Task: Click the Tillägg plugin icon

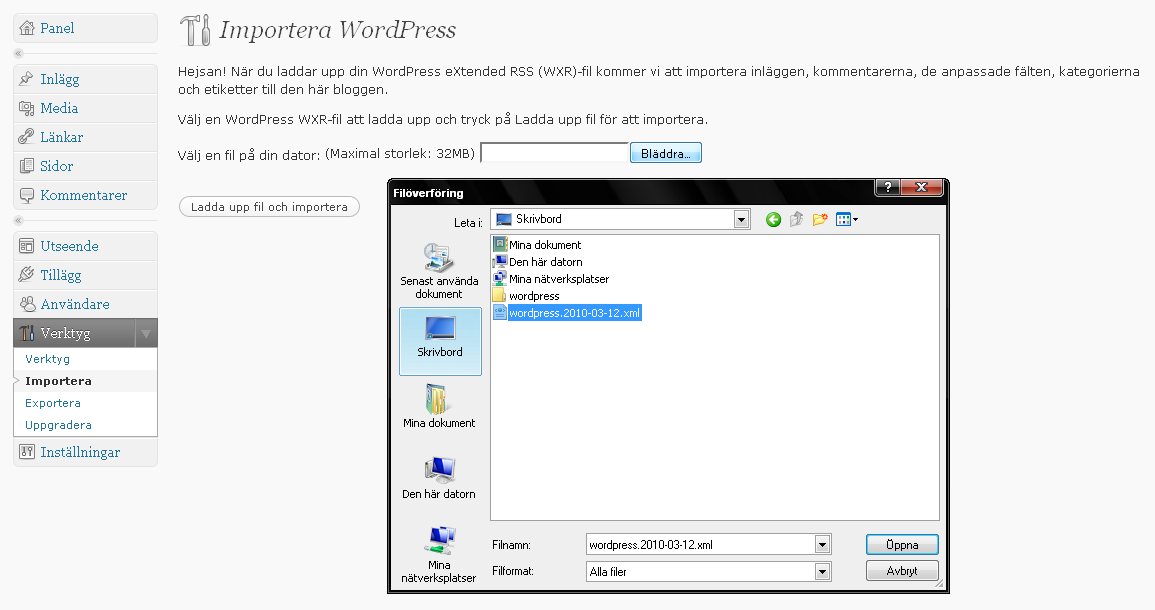Action: click(27, 275)
